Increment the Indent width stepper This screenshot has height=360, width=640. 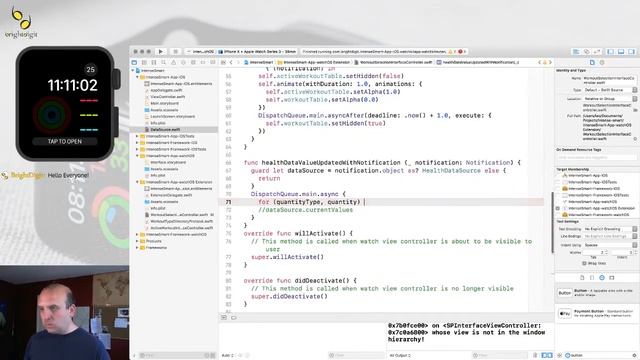tap(635, 251)
